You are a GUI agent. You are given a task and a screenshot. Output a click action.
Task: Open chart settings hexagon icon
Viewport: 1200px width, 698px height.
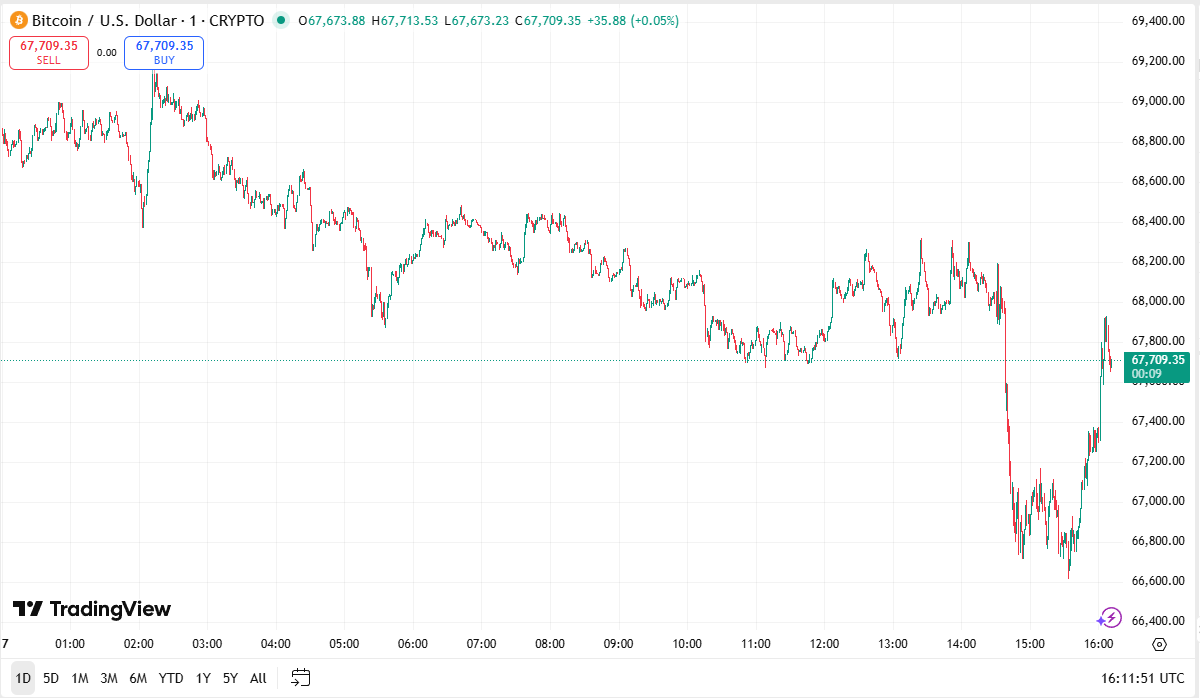(1159, 644)
